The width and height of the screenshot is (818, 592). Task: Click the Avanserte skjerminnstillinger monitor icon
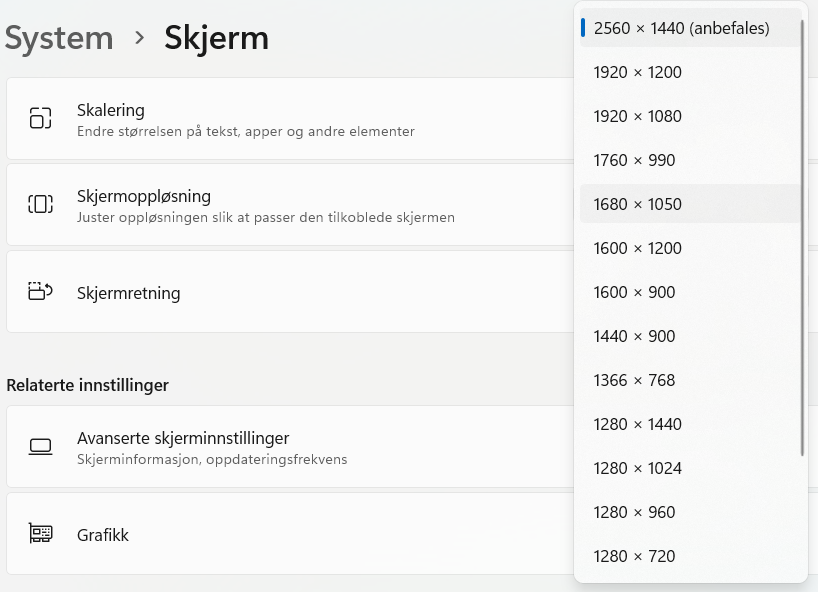(39, 446)
